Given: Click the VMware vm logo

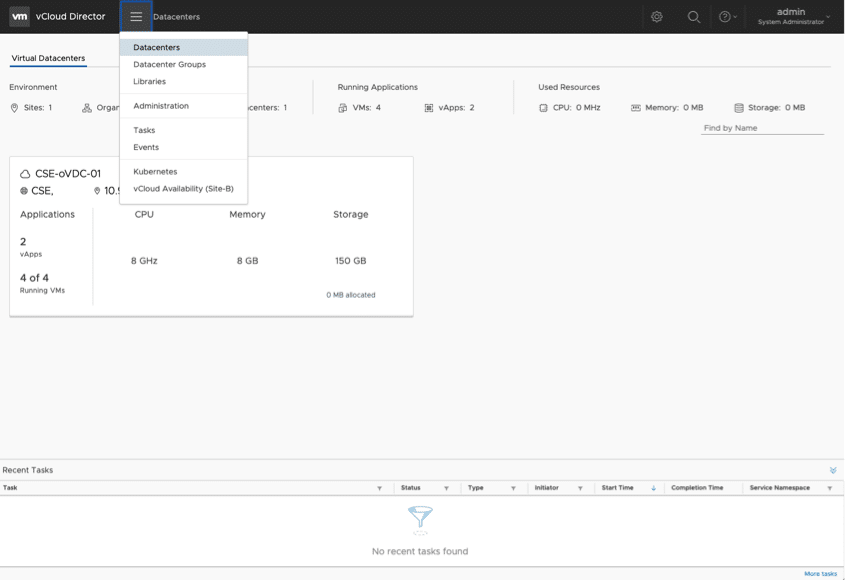Looking at the screenshot, I should pos(19,17).
